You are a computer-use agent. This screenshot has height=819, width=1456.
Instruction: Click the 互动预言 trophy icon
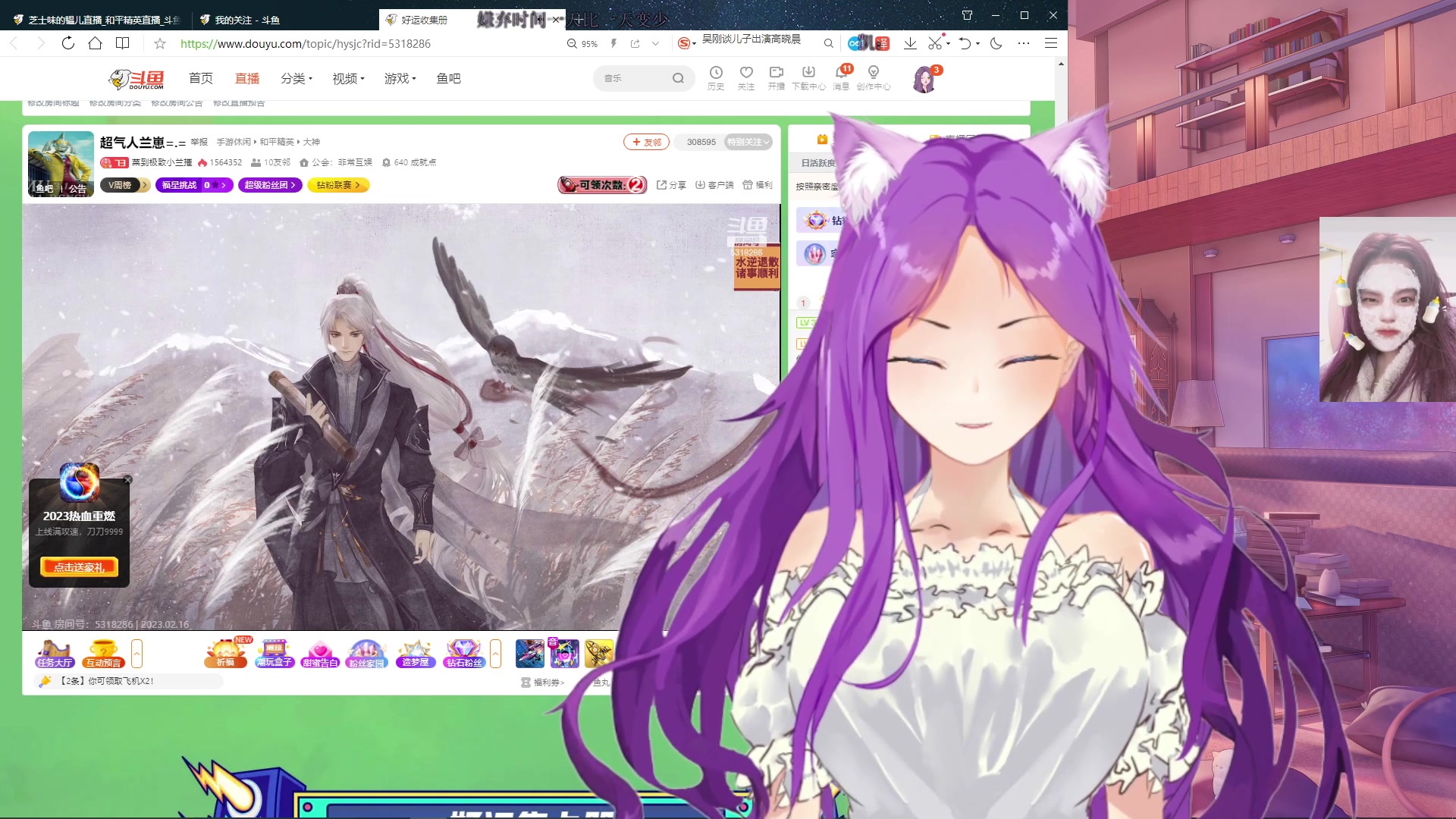pyautogui.click(x=103, y=654)
